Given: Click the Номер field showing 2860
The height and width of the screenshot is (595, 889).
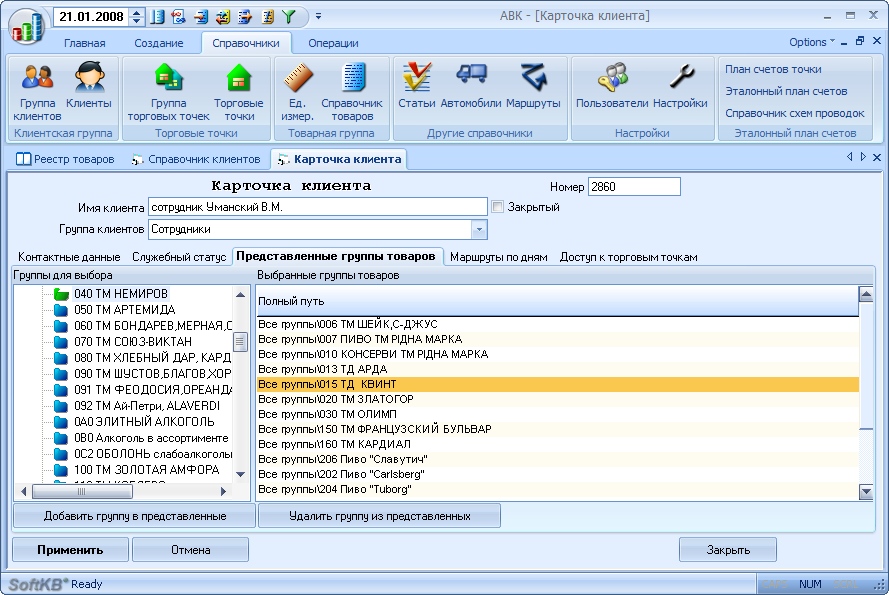Looking at the screenshot, I should pos(634,187).
